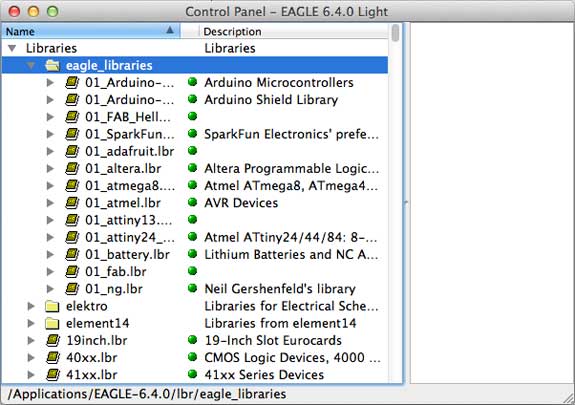
Task: Click 'CMOS Logic Devices, 4000 ...' description
Action: coord(292,358)
